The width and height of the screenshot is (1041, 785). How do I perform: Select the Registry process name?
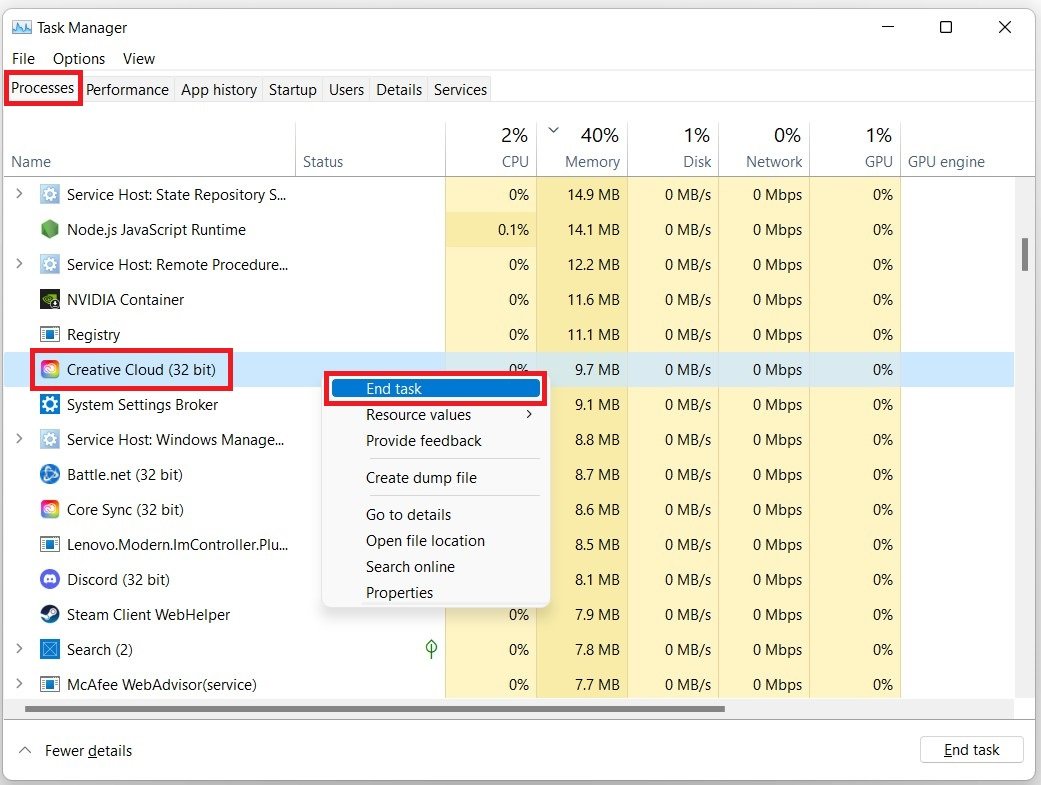point(94,335)
